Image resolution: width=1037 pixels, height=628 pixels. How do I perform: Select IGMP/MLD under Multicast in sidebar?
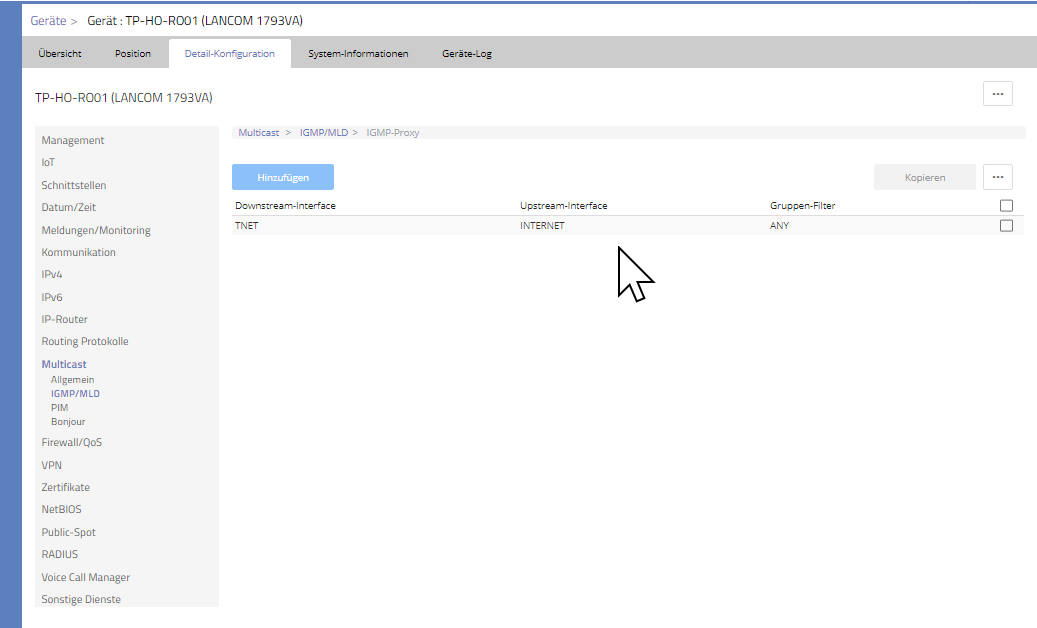pyautogui.click(x=75, y=393)
